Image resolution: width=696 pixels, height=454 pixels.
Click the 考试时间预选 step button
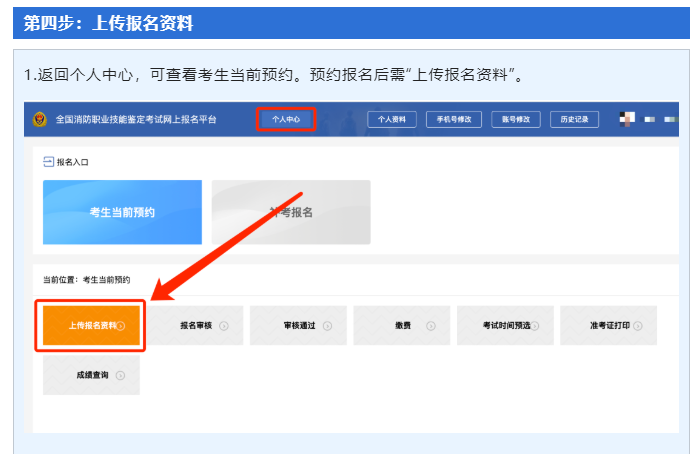(504, 326)
